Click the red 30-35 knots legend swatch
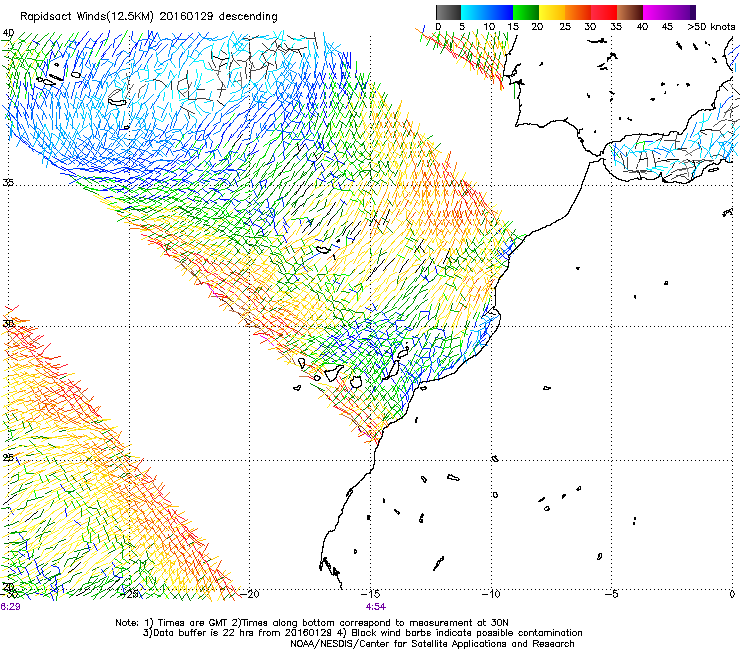The image size is (740, 650). pyautogui.click(x=604, y=12)
